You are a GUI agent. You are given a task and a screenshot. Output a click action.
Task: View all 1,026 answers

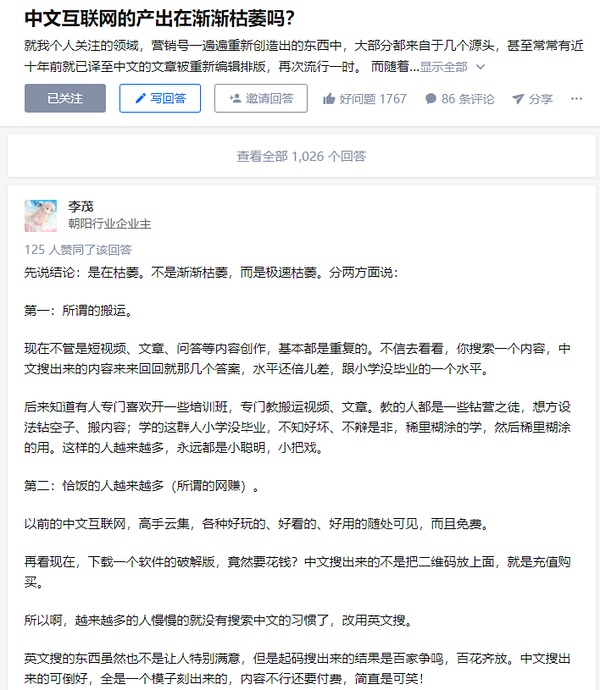point(302,156)
